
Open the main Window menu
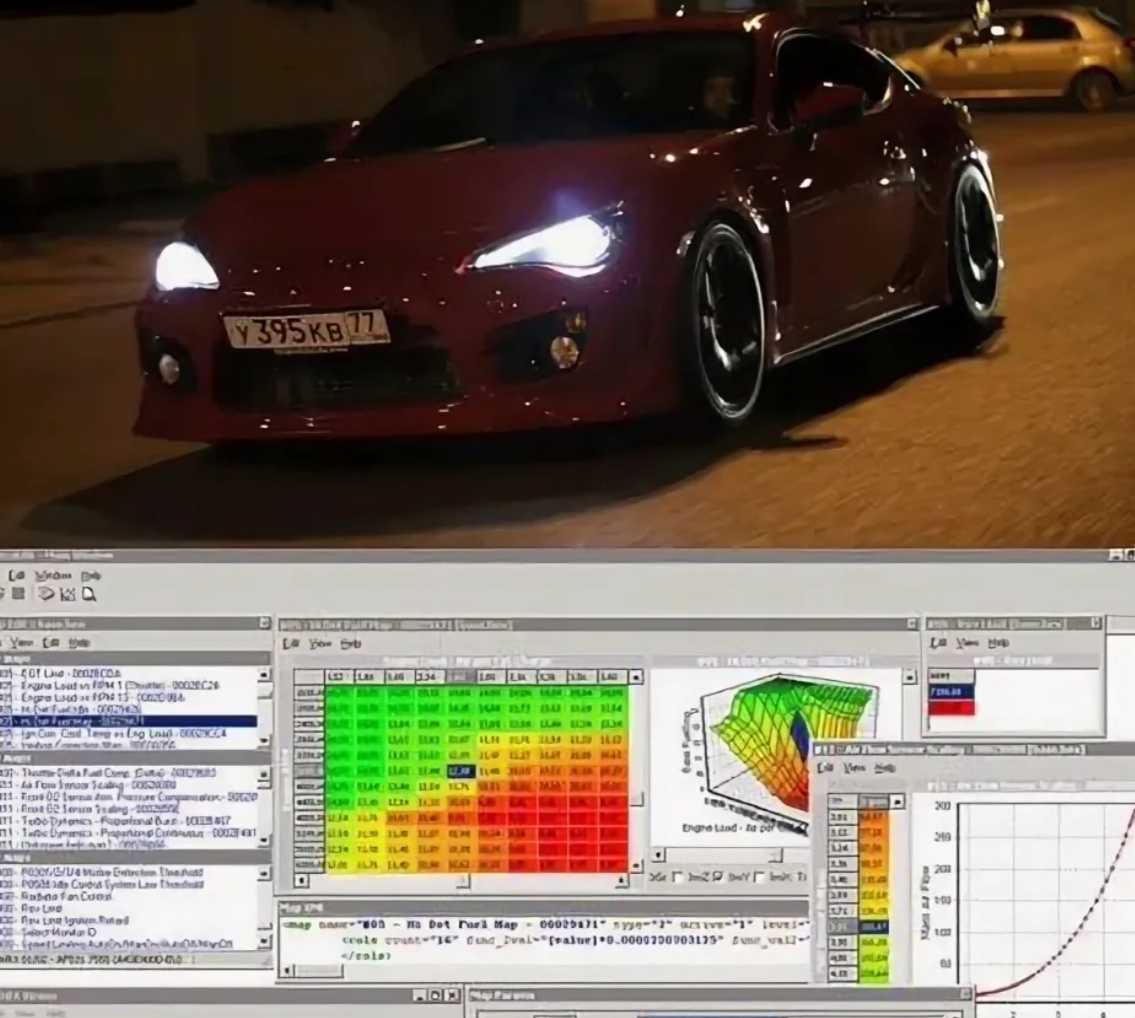(53, 576)
